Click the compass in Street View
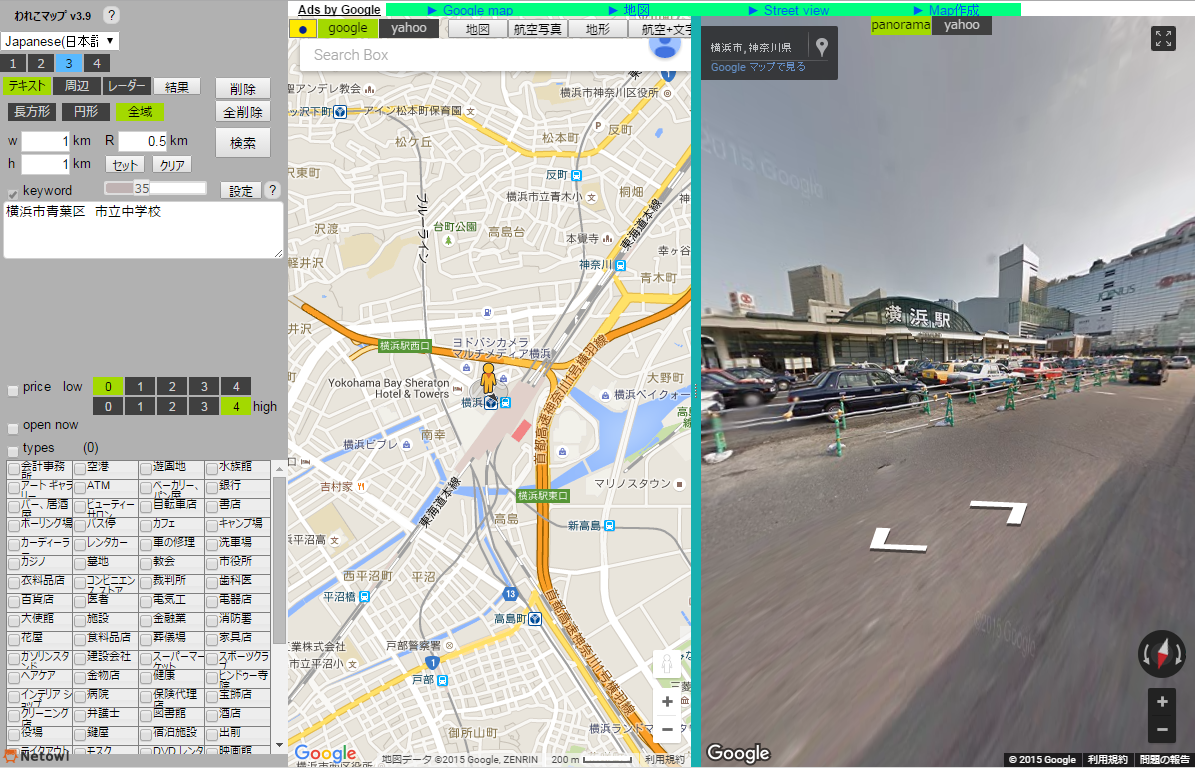 click(x=1162, y=654)
